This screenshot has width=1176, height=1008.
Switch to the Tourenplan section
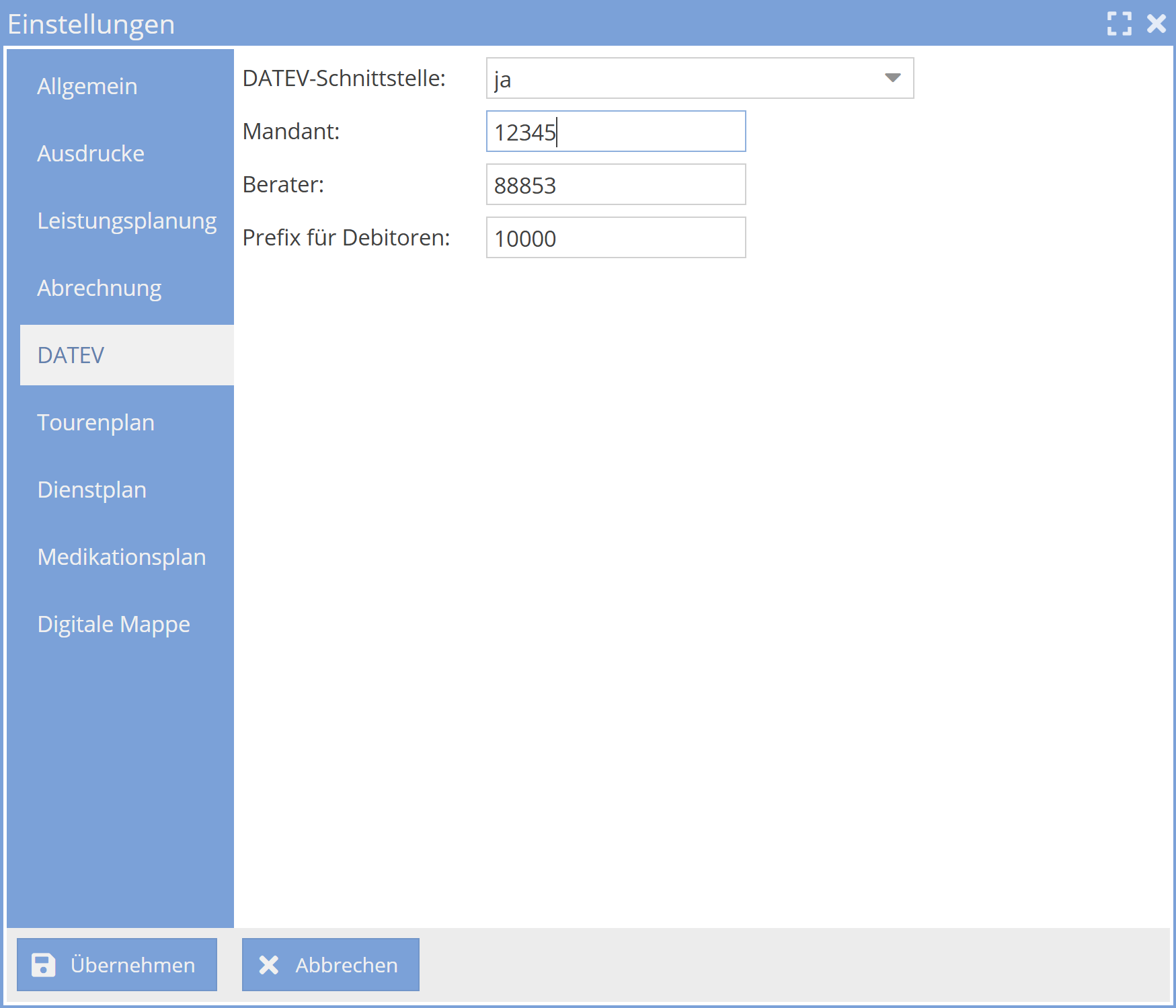[96, 422]
